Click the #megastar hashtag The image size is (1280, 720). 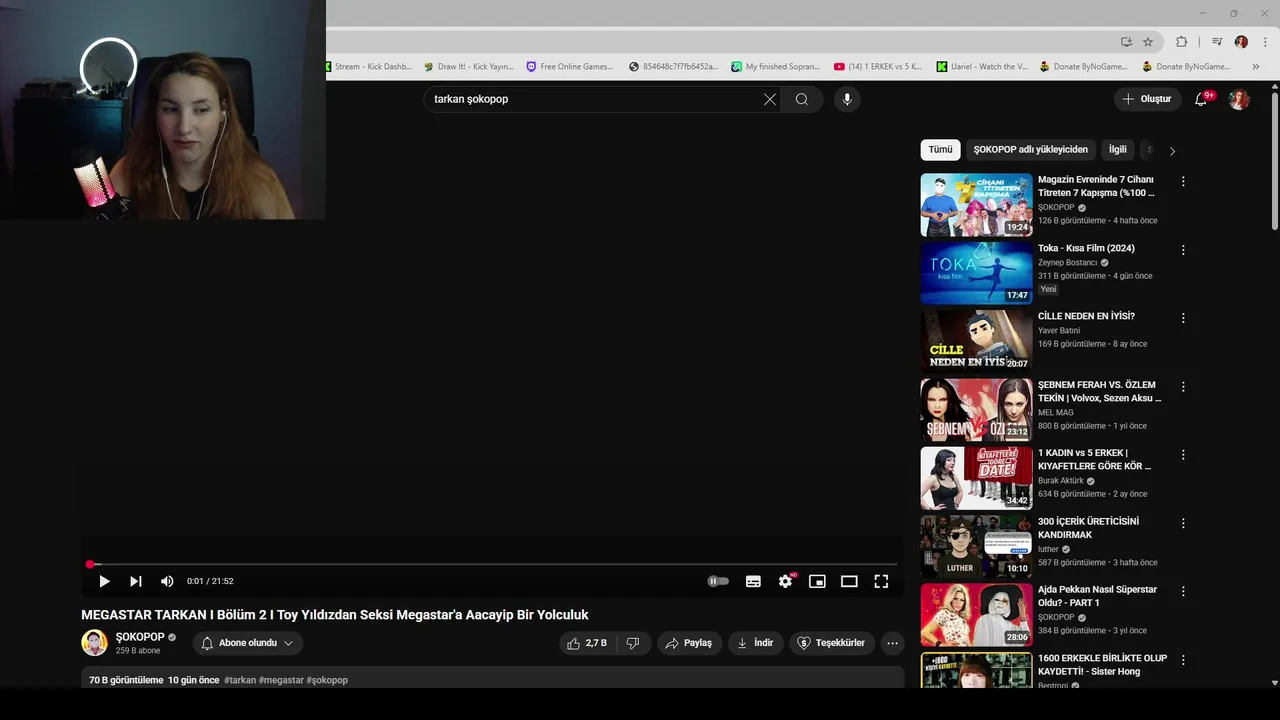(281, 680)
